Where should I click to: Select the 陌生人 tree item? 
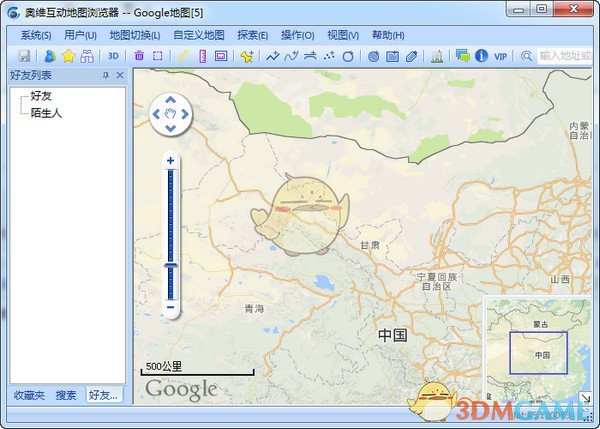[x=46, y=113]
